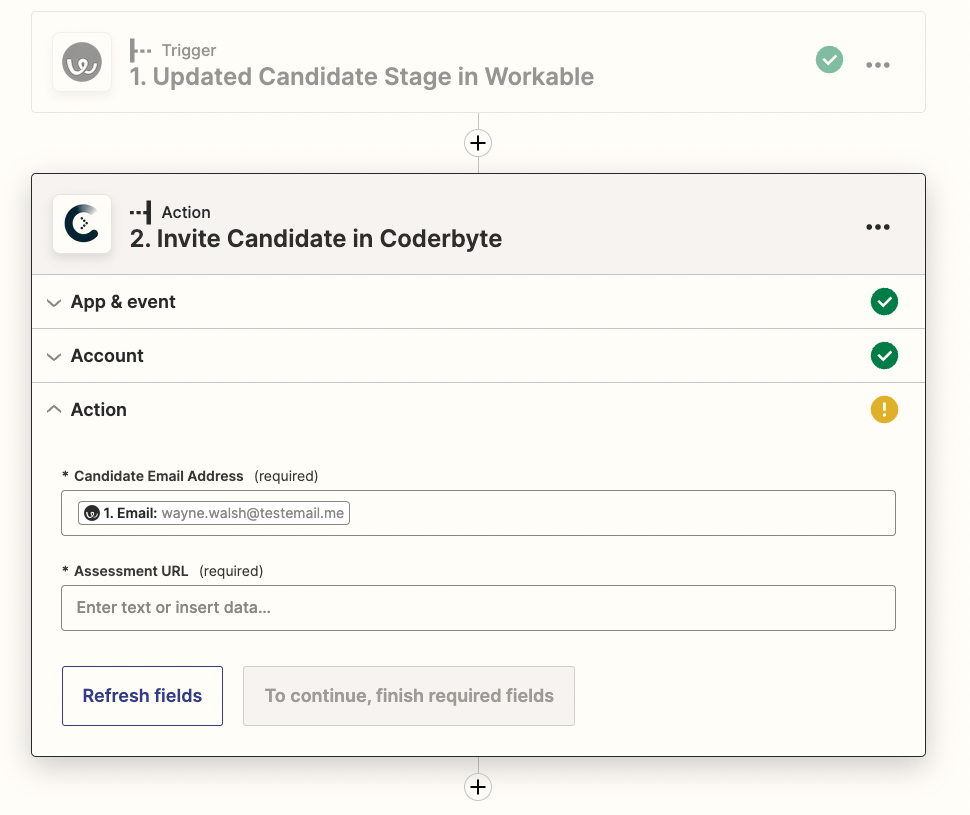
Task: Click the Coderbyte app logo icon
Action: coord(82,224)
